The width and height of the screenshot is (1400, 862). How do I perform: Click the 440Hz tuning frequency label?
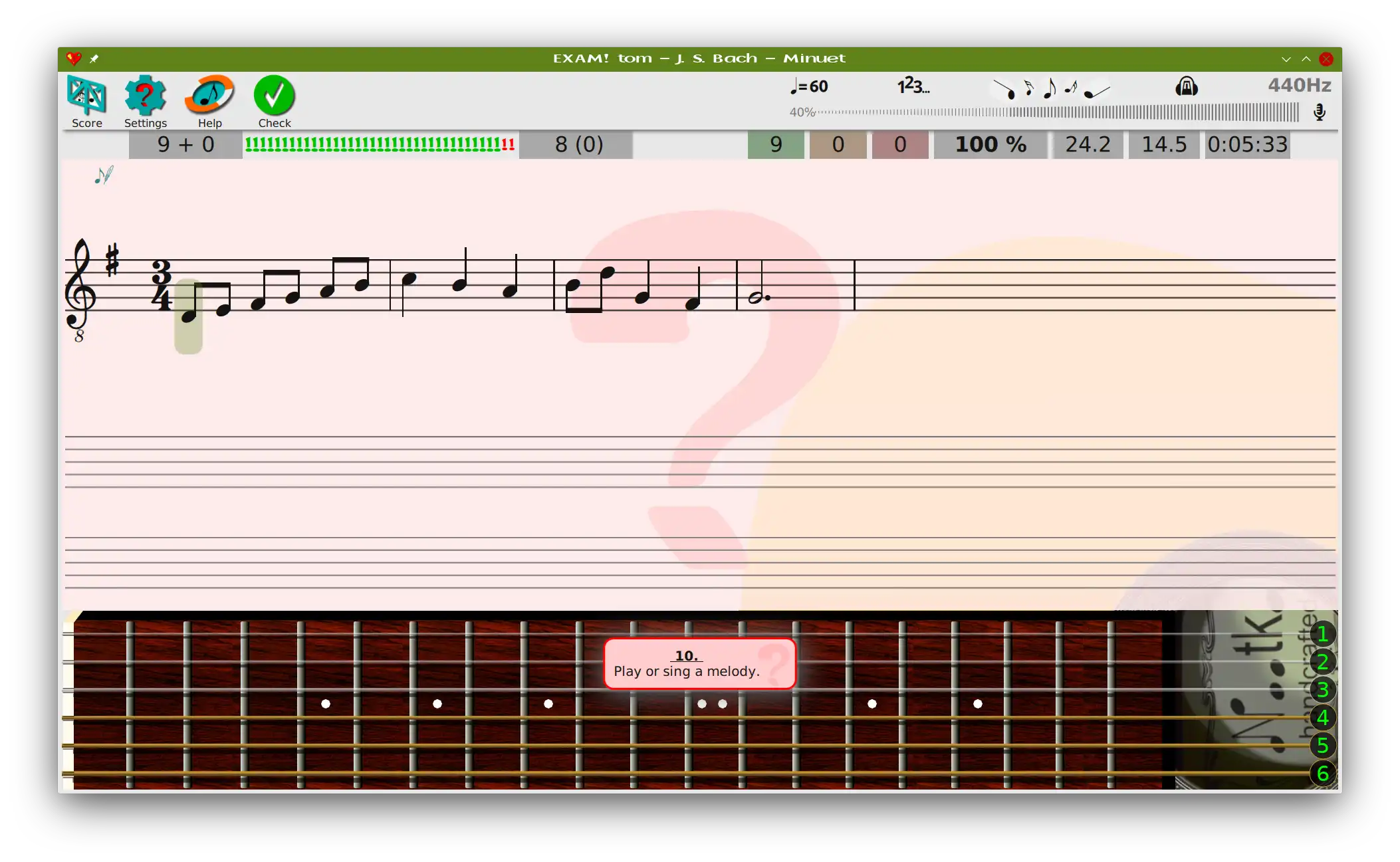click(x=1299, y=85)
